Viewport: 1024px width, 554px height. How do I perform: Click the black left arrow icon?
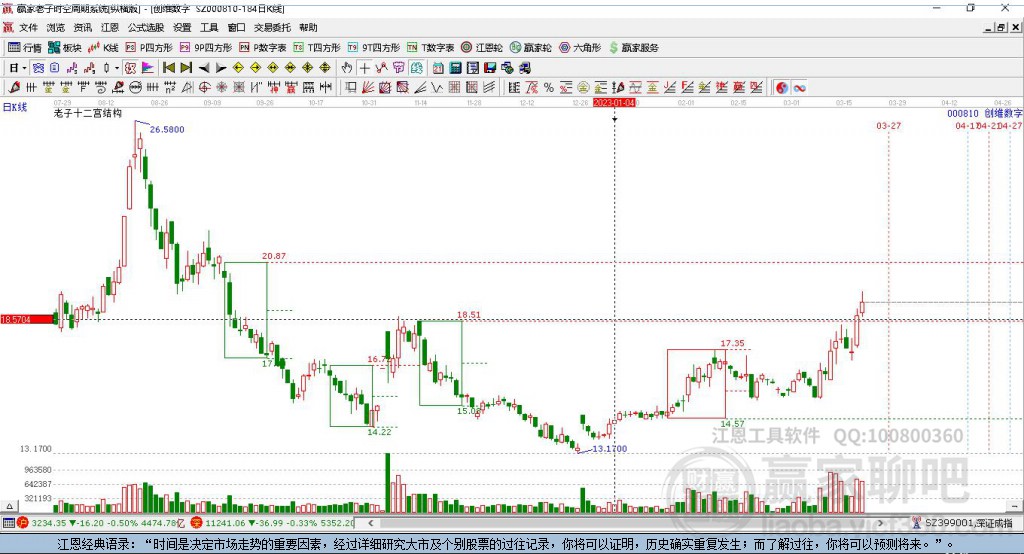204,68
